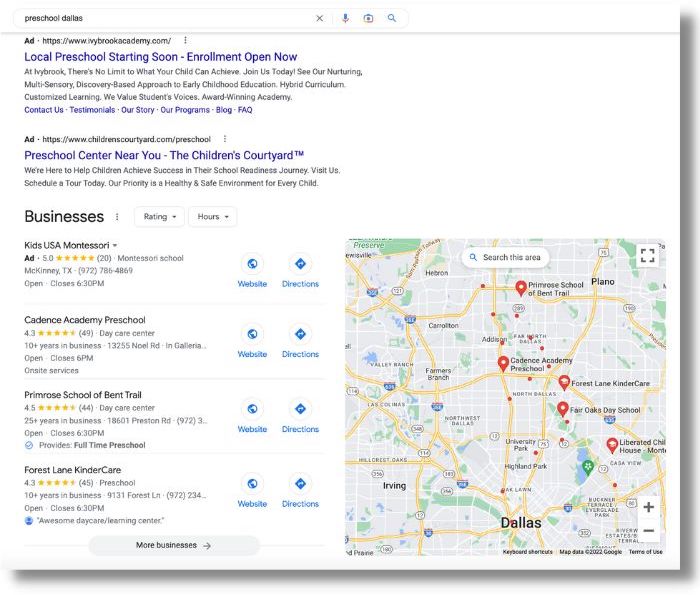Click the Carrollton label on map
The width and height of the screenshot is (700, 595).
443,326
